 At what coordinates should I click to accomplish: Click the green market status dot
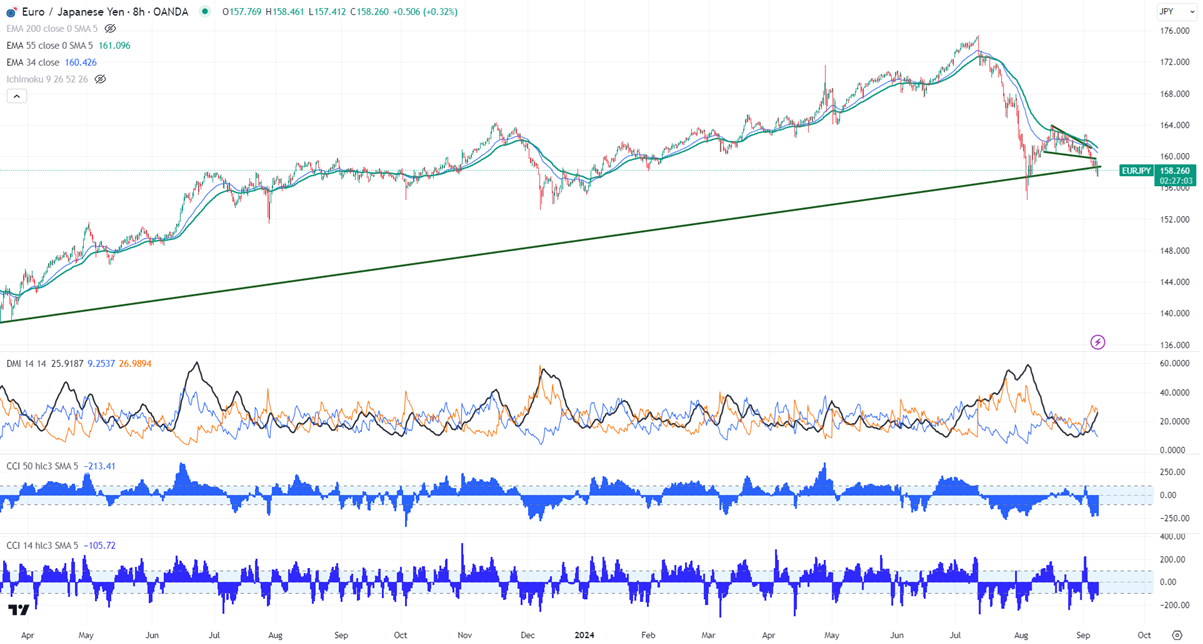(x=206, y=12)
